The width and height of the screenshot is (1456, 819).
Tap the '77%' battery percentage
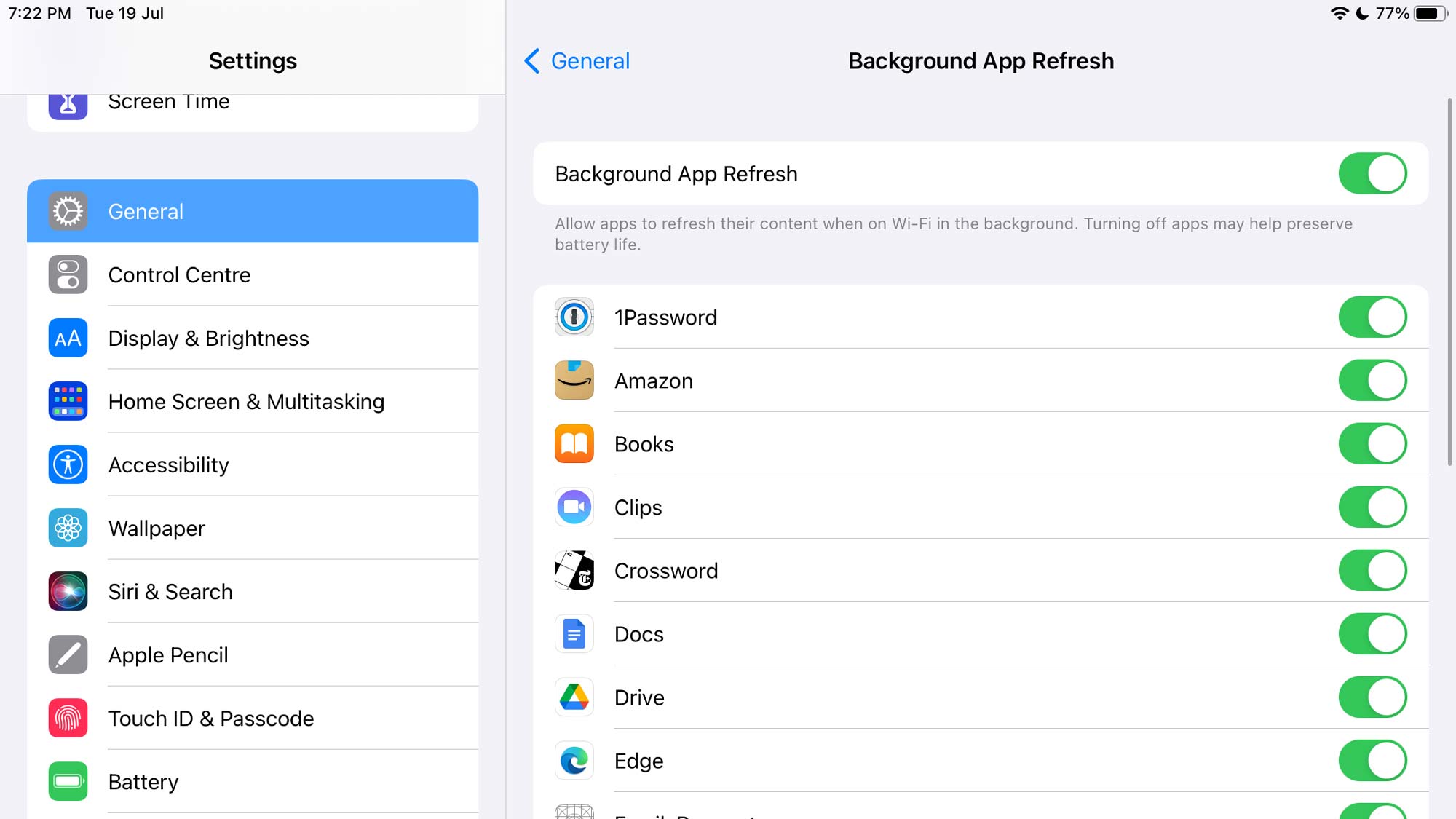[1392, 14]
